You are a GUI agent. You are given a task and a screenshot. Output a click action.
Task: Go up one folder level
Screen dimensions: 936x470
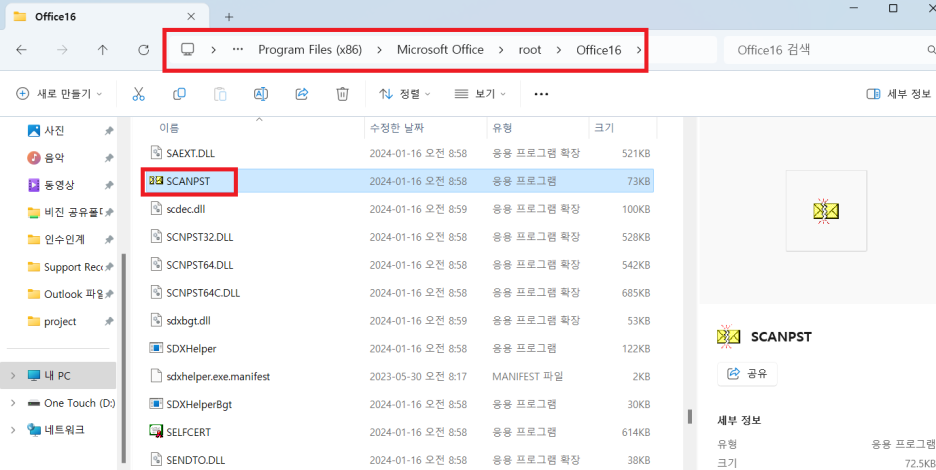coord(103,50)
